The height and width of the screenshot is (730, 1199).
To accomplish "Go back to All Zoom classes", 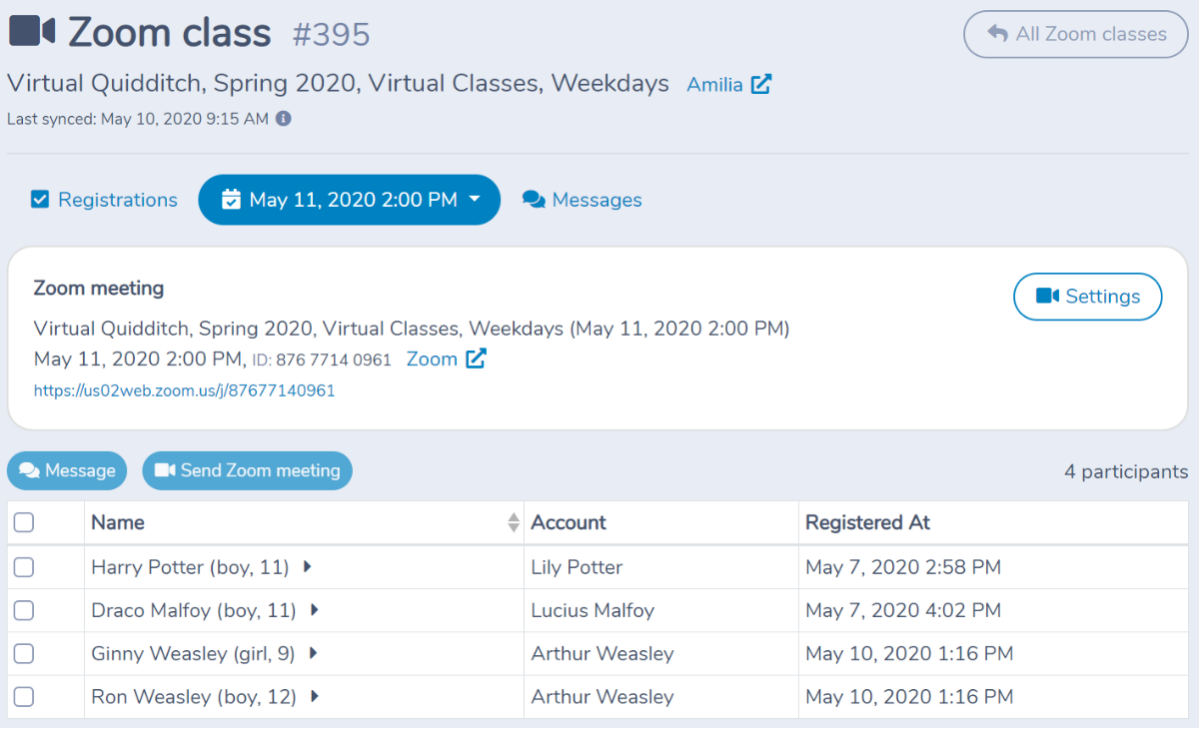I will point(1076,34).
